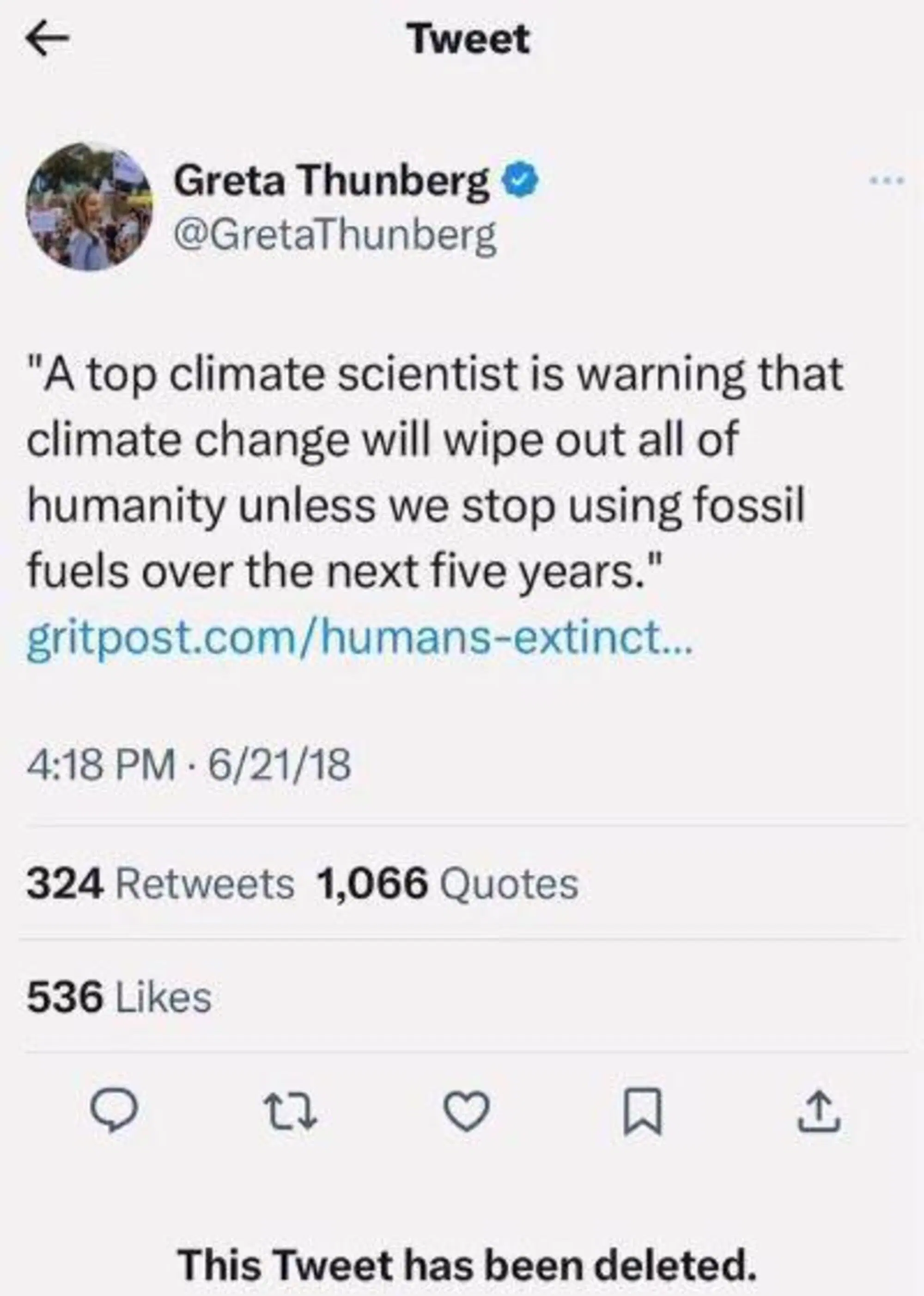Click the 6/21/18 date text
The image size is (924, 1296).
(280, 765)
